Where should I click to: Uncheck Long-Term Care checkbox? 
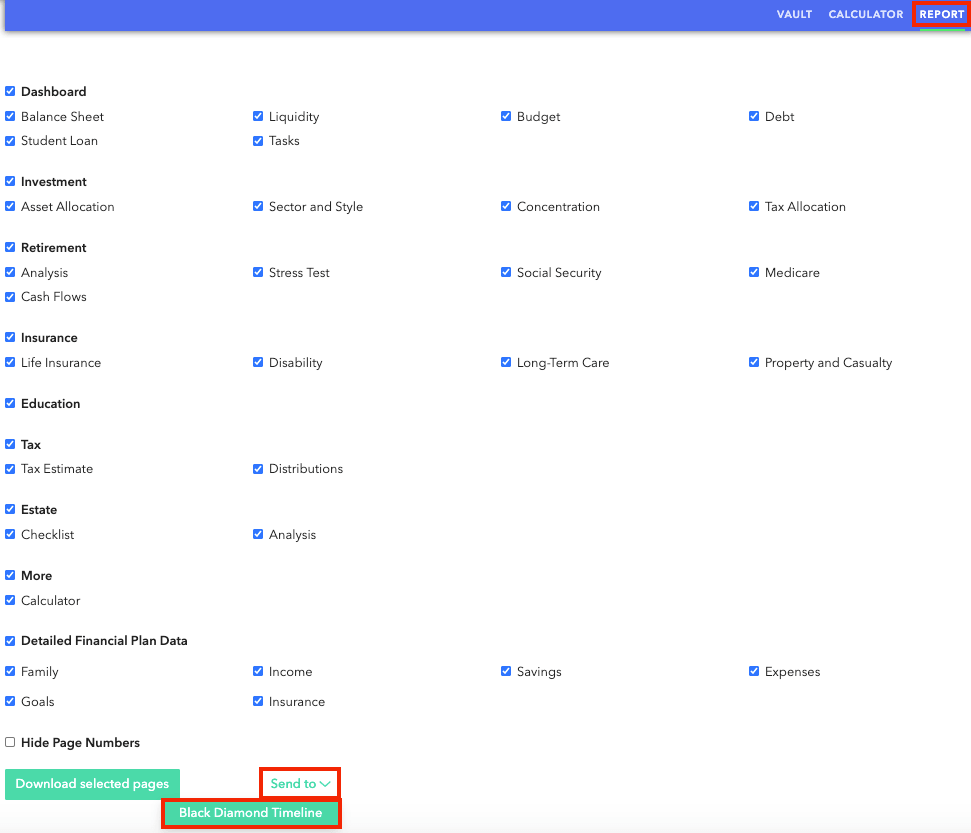click(506, 362)
